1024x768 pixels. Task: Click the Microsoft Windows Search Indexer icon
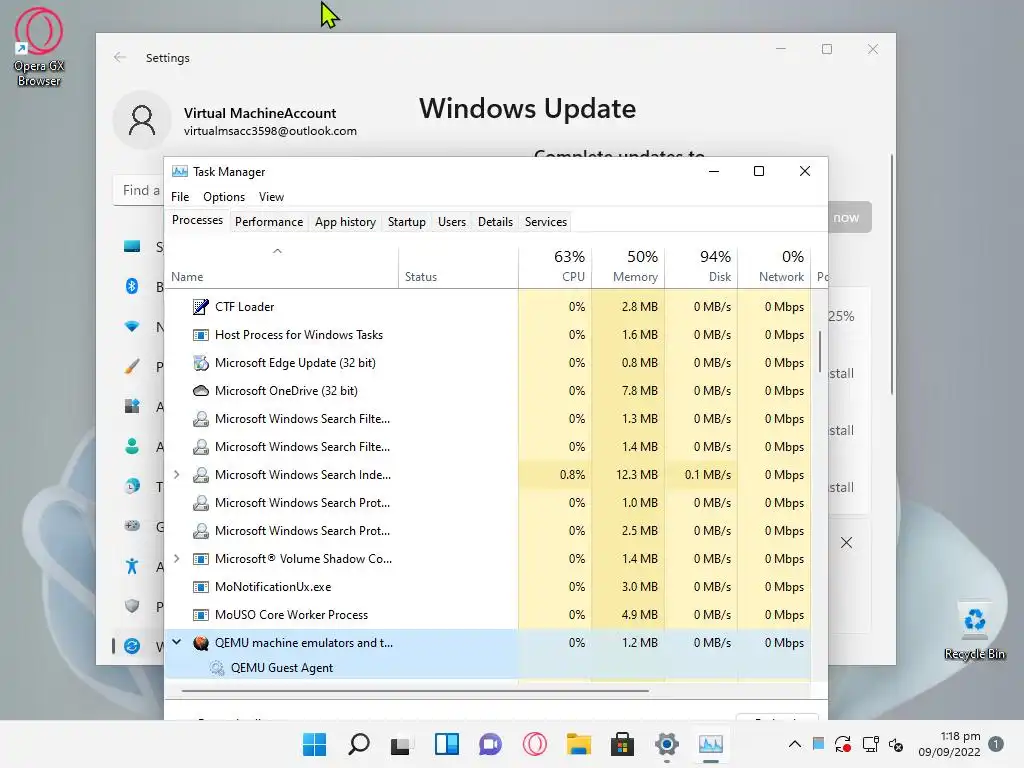[200, 475]
